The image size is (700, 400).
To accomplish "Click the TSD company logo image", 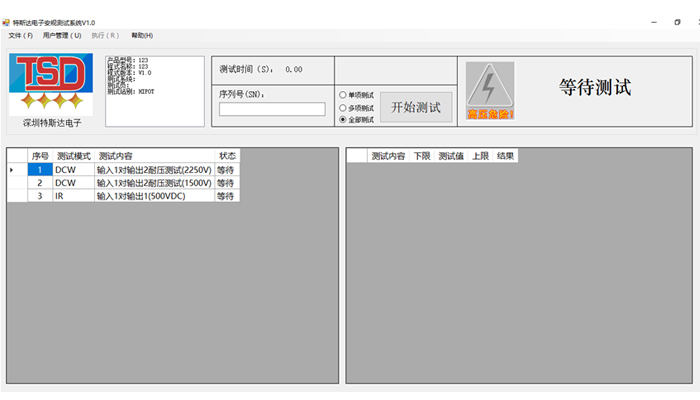I will [52, 84].
